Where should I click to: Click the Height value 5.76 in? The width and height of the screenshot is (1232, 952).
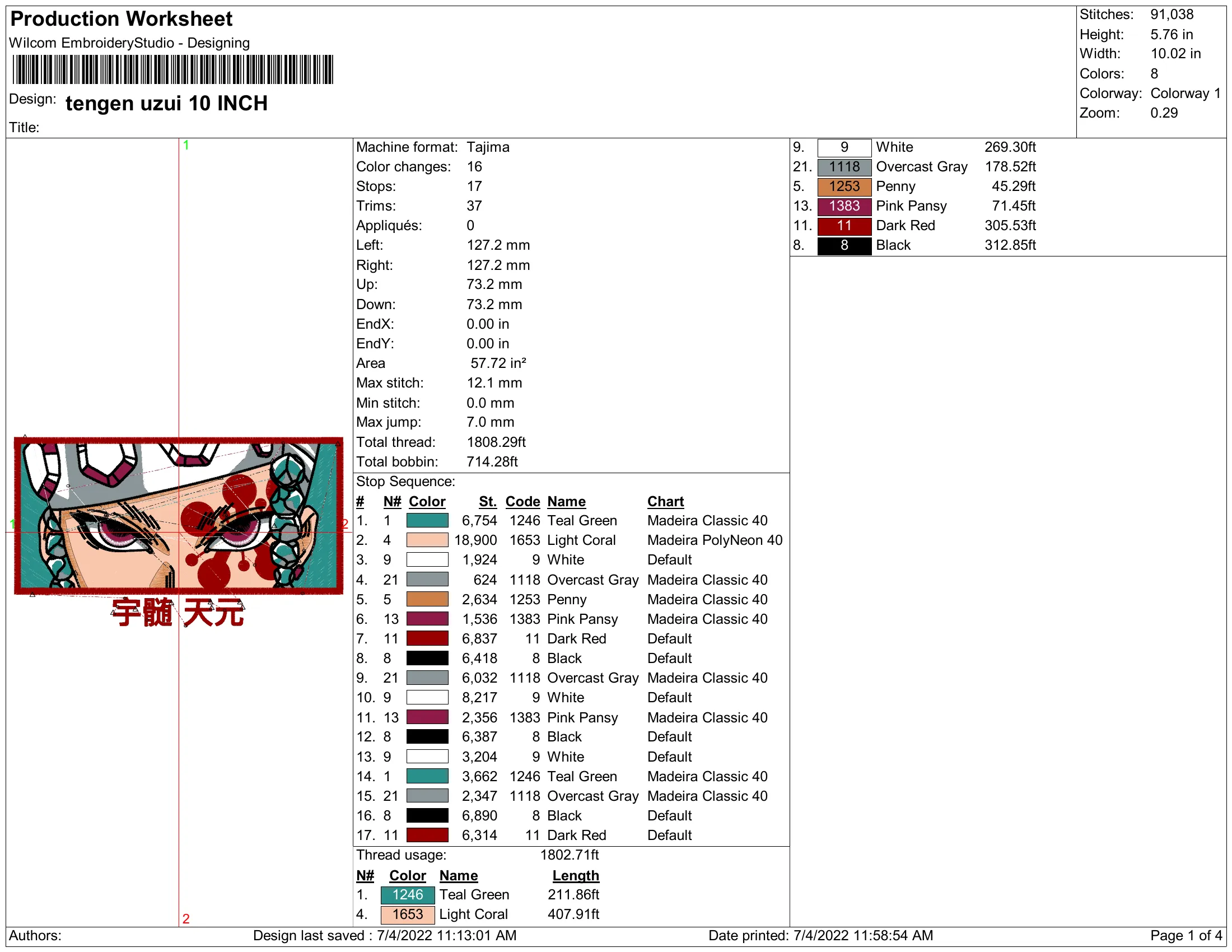[x=1172, y=34]
